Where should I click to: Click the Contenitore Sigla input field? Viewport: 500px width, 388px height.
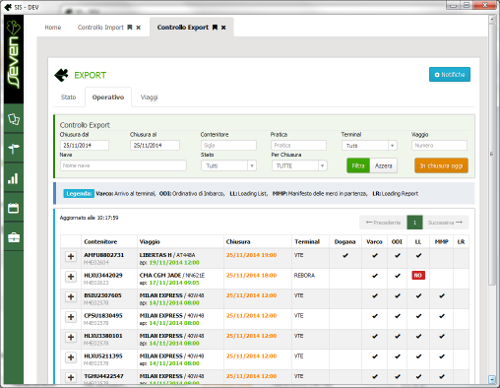click(x=229, y=145)
